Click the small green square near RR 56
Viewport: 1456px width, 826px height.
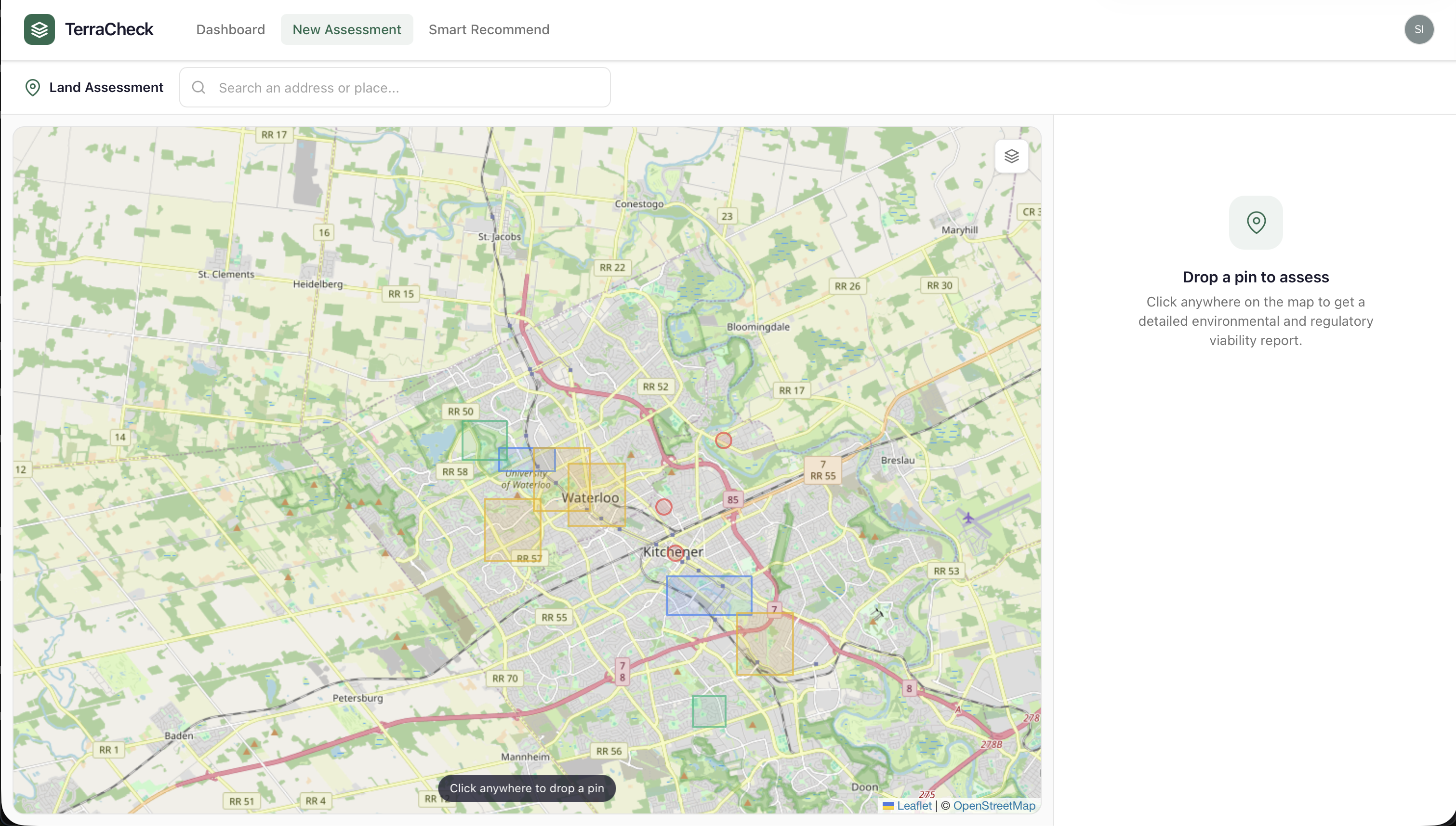coord(708,711)
